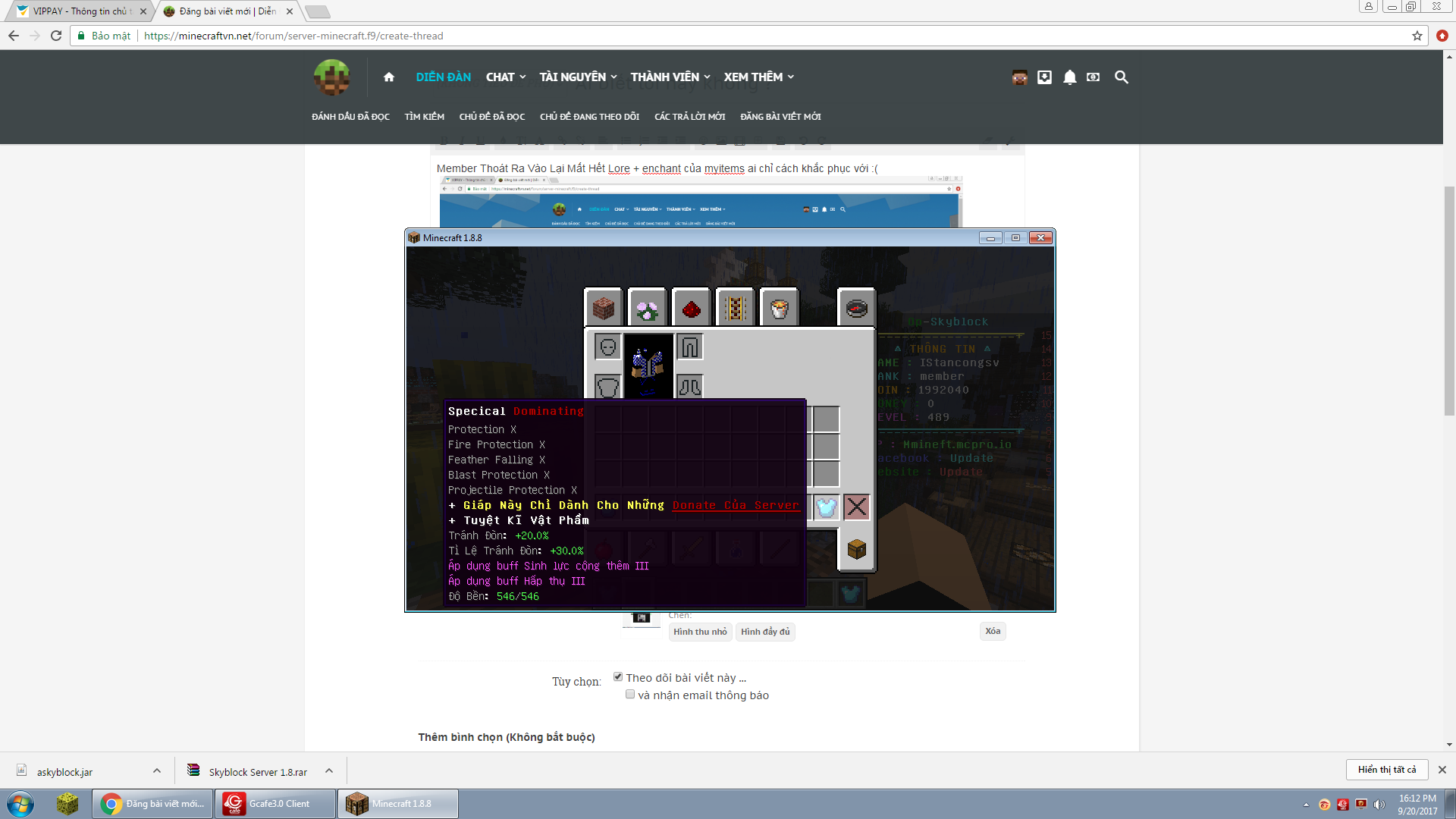This screenshot has height=819, width=1456.
Task: Click the taskbar volume speaker icon
Action: pyautogui.click(x=1379, y=804)
